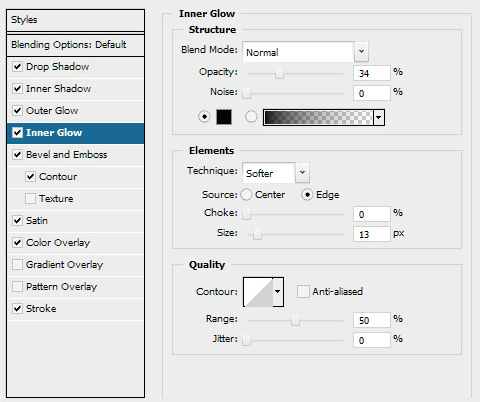
Task: Uncheck the Inner Shadow checkbox
Action: [17, 89]
